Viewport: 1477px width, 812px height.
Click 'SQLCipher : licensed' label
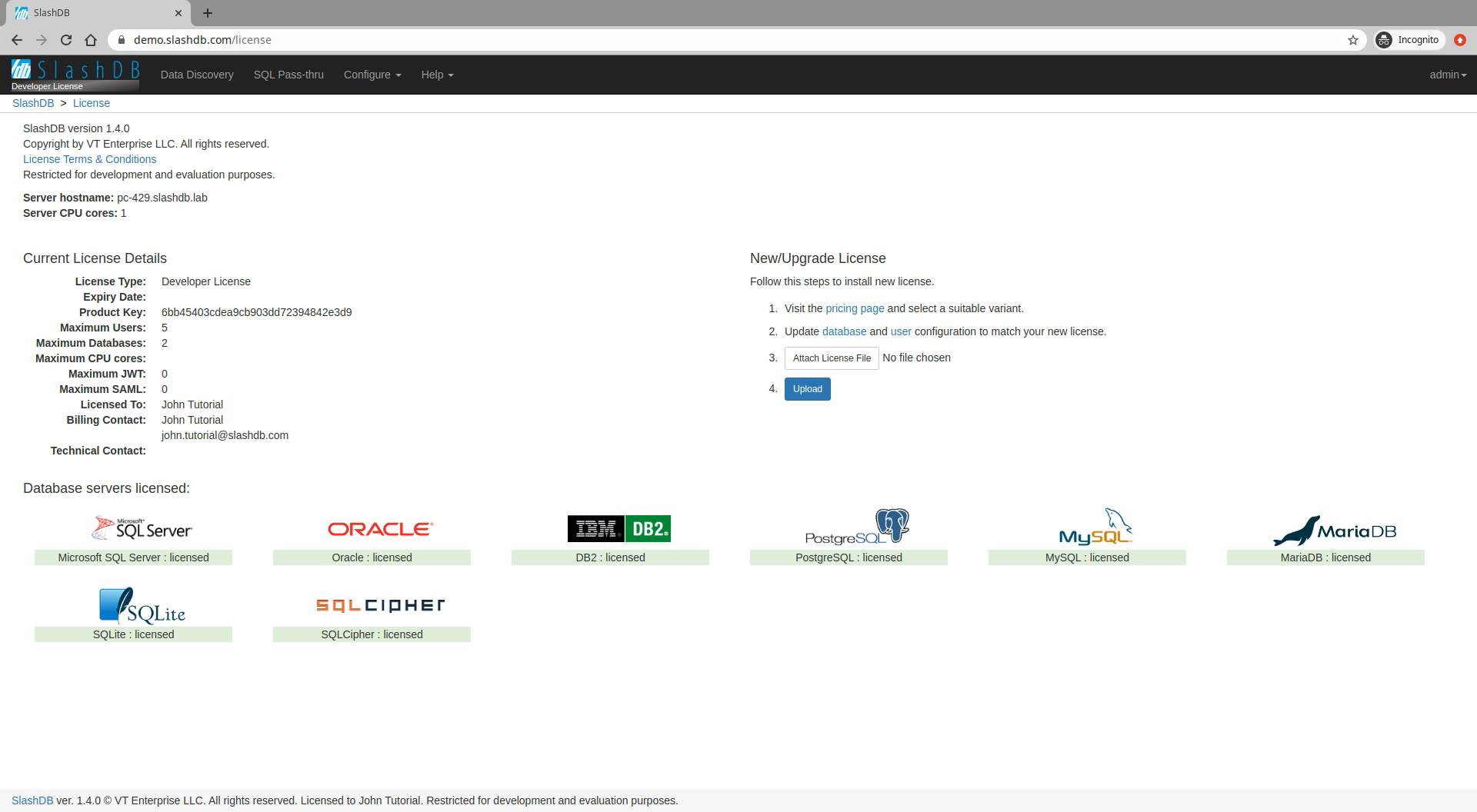tap(372, 634)
